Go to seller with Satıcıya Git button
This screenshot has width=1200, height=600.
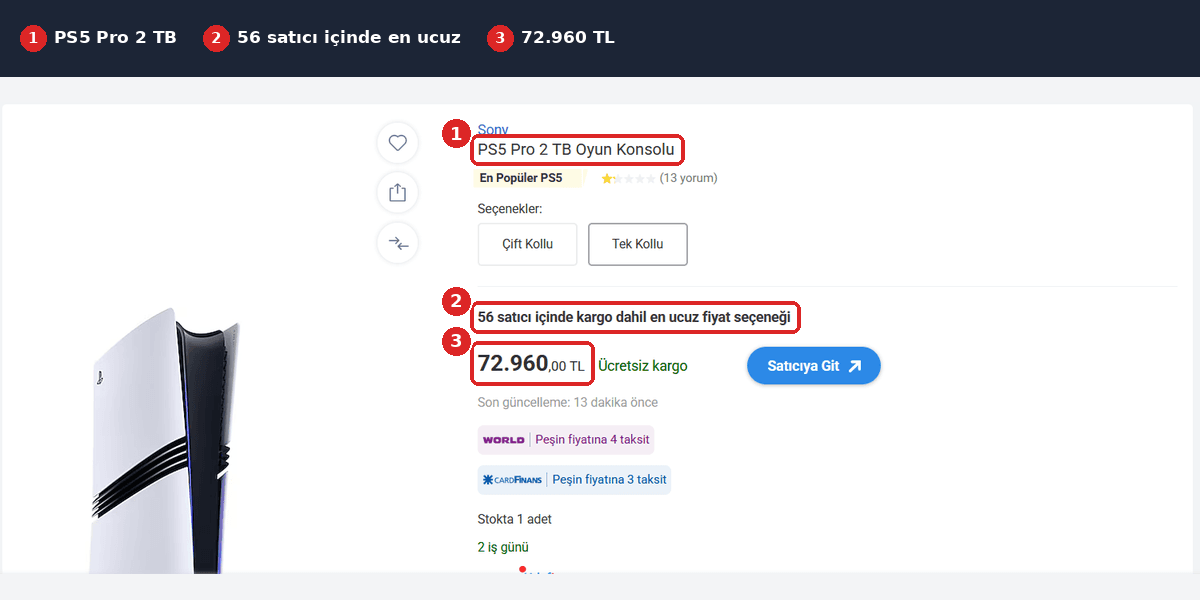click(x=813, y=366)
